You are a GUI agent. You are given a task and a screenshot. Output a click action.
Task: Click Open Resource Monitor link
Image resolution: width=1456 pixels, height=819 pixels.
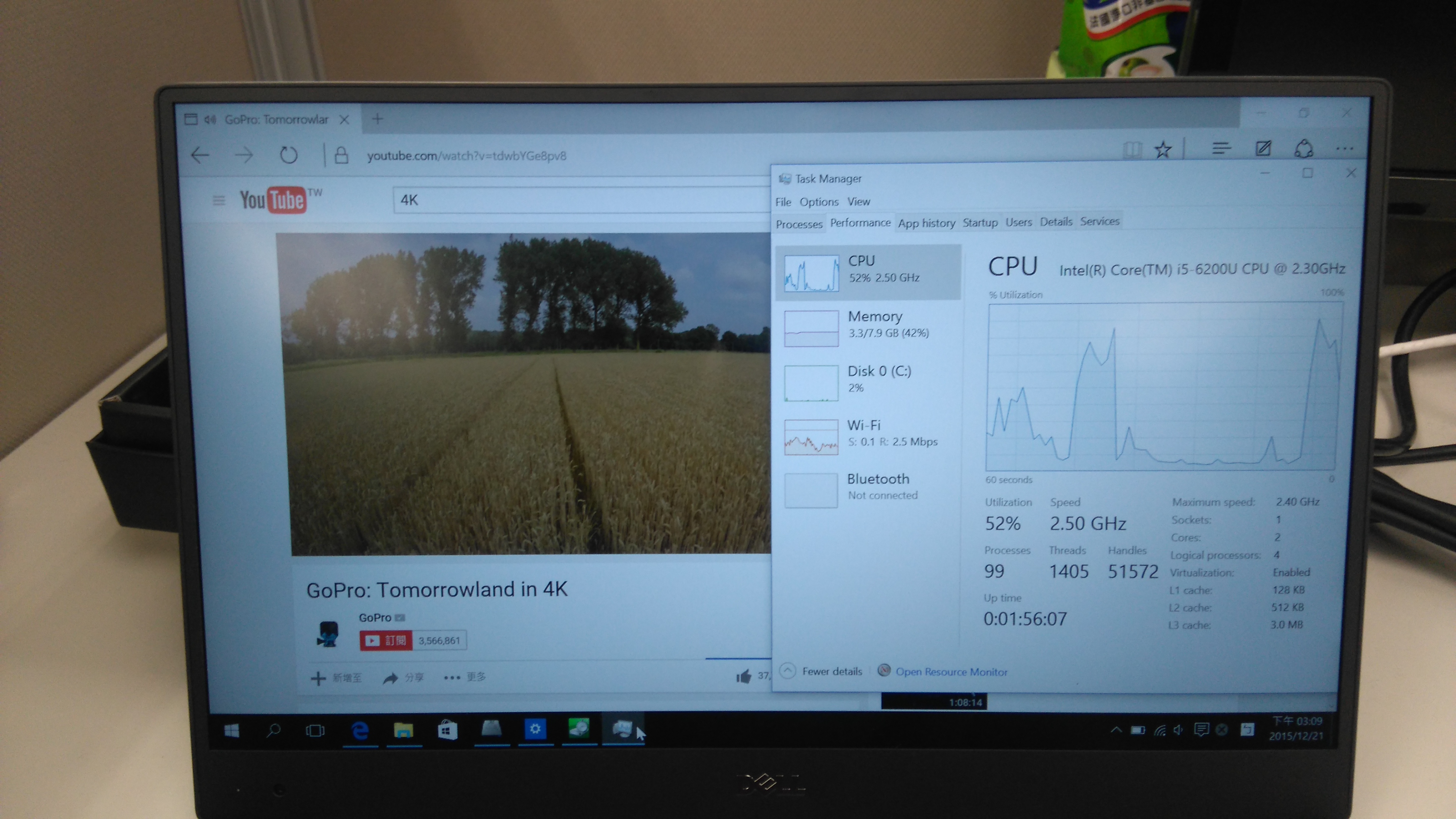pos(951,672)
